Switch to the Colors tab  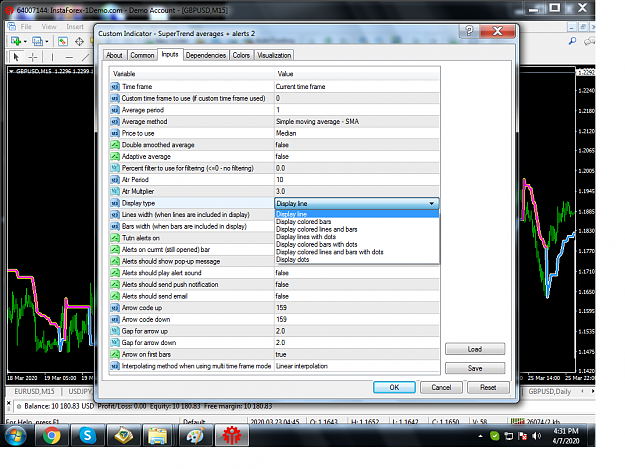[241, 55]
